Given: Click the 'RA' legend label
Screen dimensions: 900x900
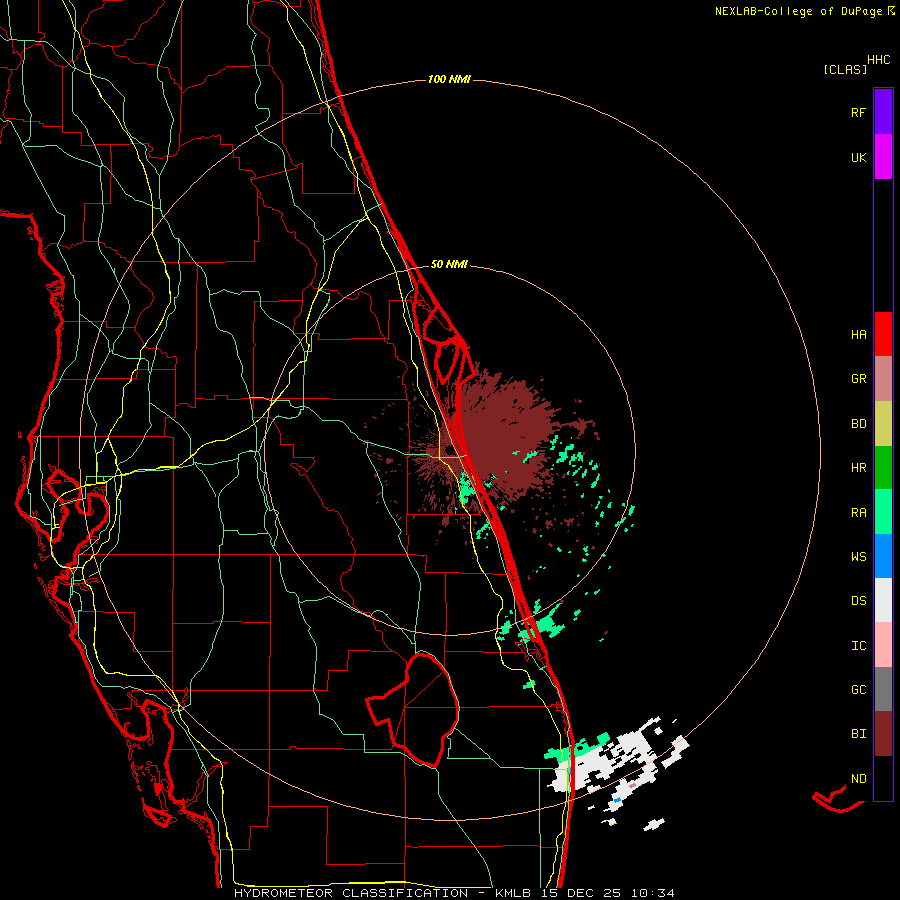Looking at the screenshot, I should pos(858,513).
